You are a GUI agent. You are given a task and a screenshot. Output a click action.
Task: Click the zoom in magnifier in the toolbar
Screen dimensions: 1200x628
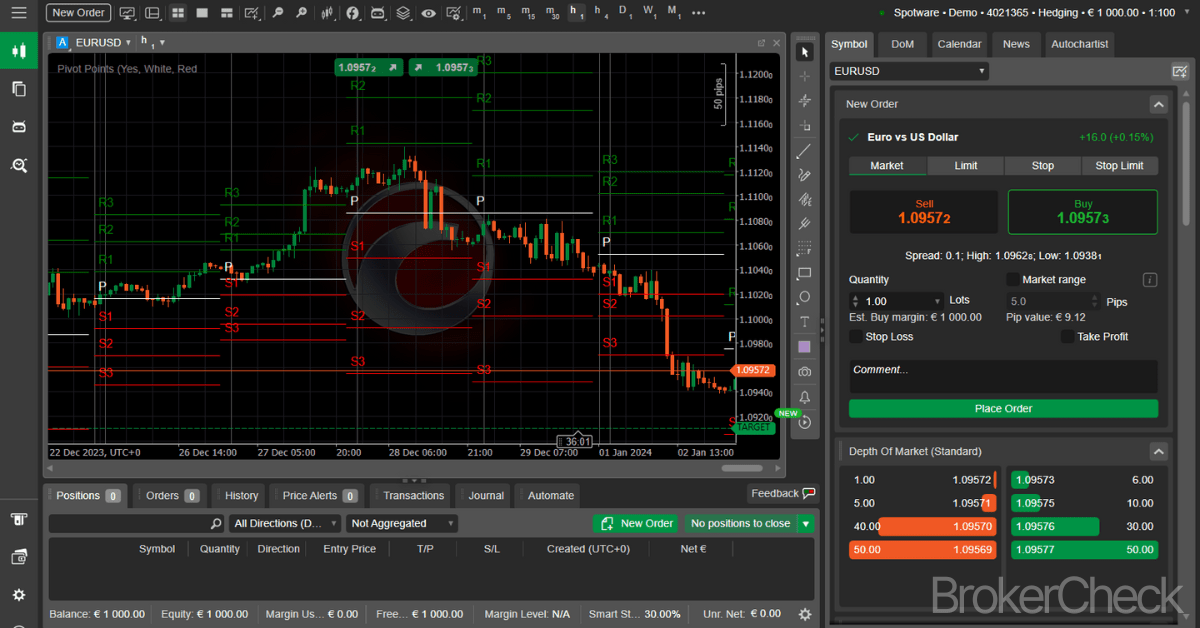(301, 13)
